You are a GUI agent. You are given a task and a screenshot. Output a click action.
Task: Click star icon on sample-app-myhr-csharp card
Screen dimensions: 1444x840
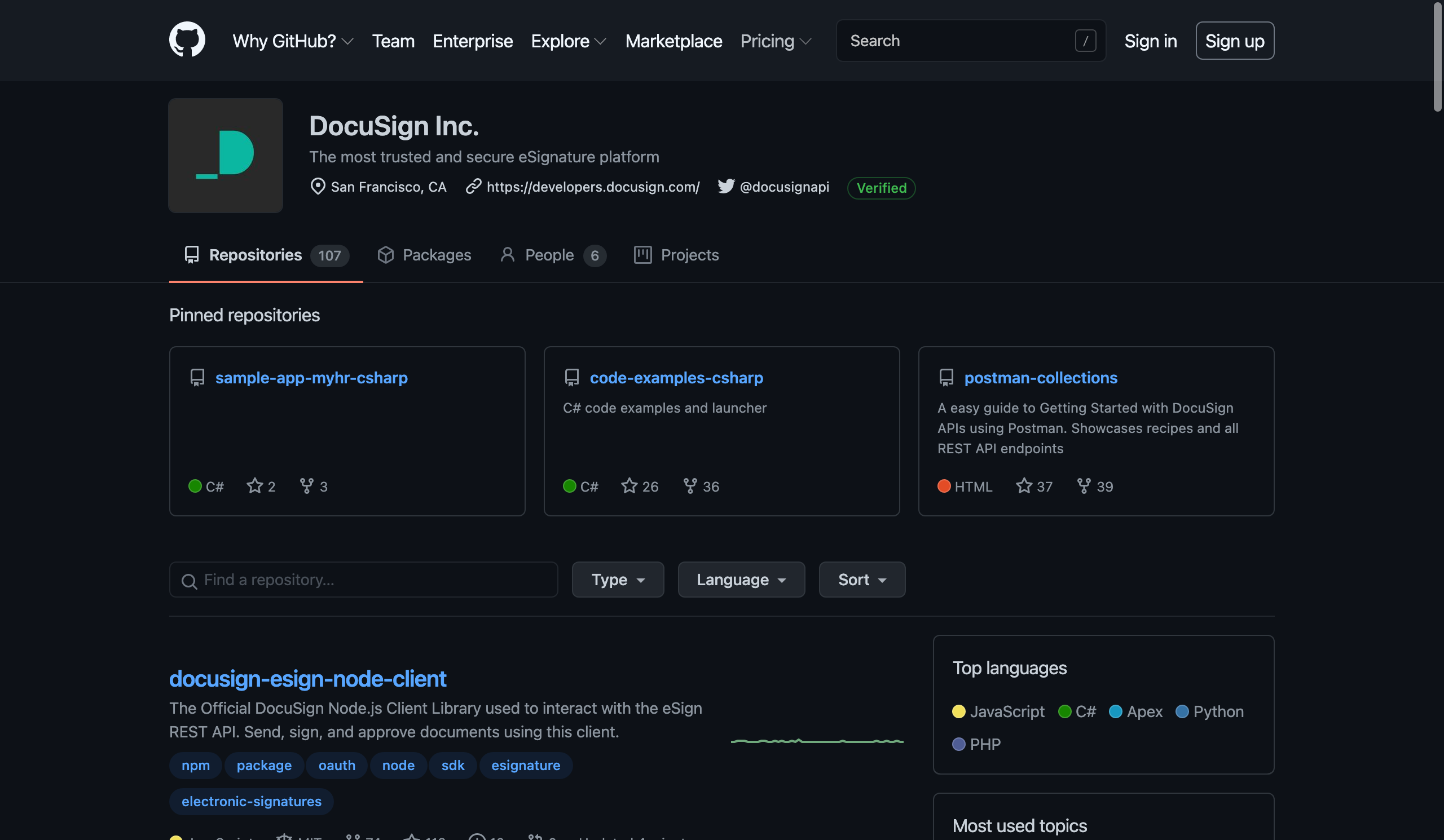coord(254,485)
